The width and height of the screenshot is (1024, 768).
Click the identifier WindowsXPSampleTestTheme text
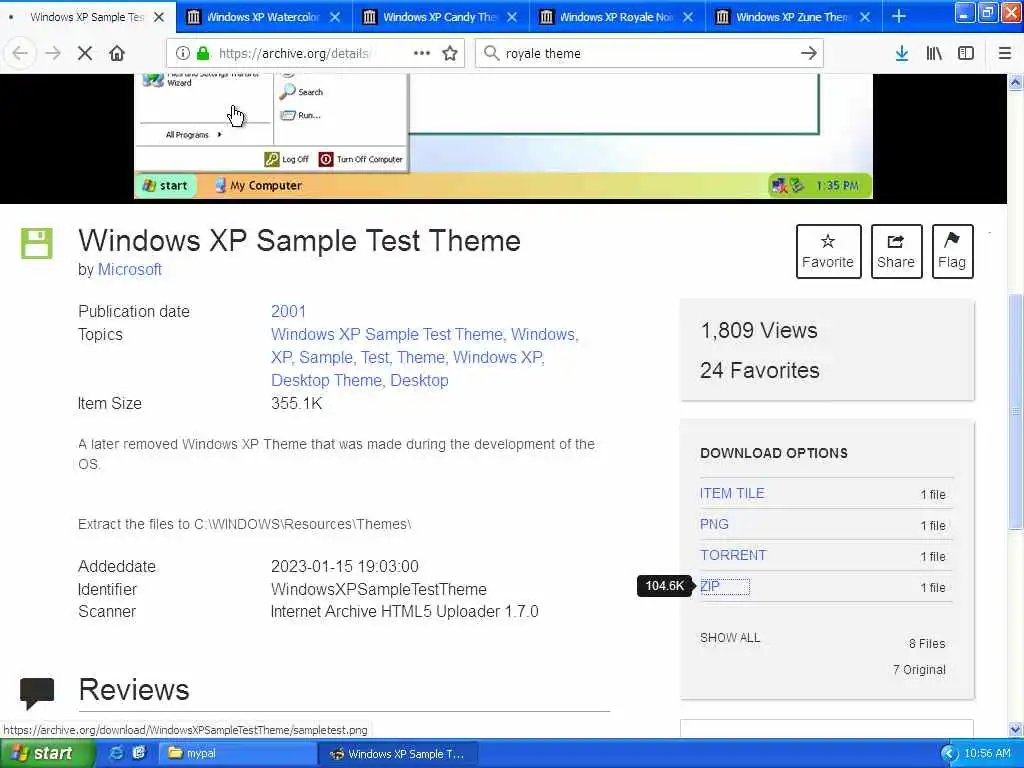pyautogui.click(x=379, y=590)
